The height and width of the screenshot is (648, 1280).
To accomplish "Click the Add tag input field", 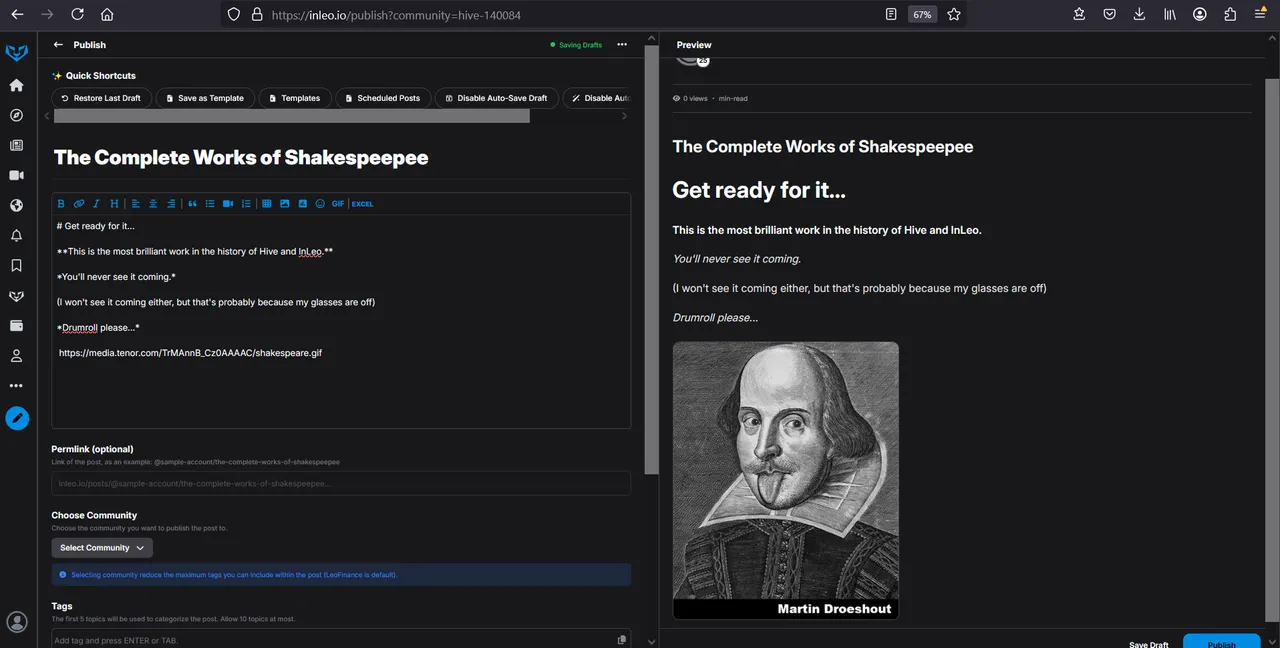I will pos(341,639).
